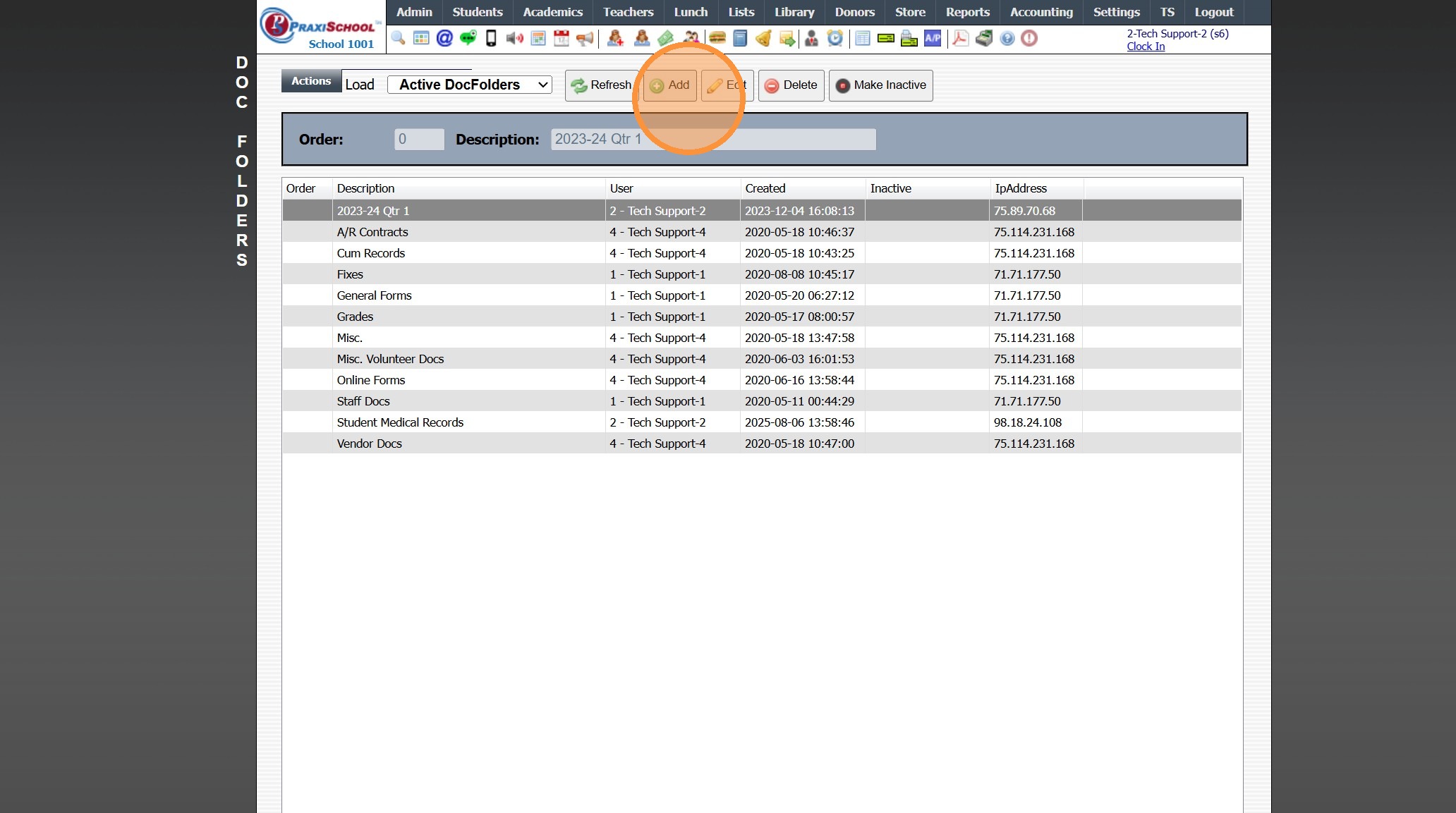Click the Make Inactive button
The image size is (1456, 813).
880,85
